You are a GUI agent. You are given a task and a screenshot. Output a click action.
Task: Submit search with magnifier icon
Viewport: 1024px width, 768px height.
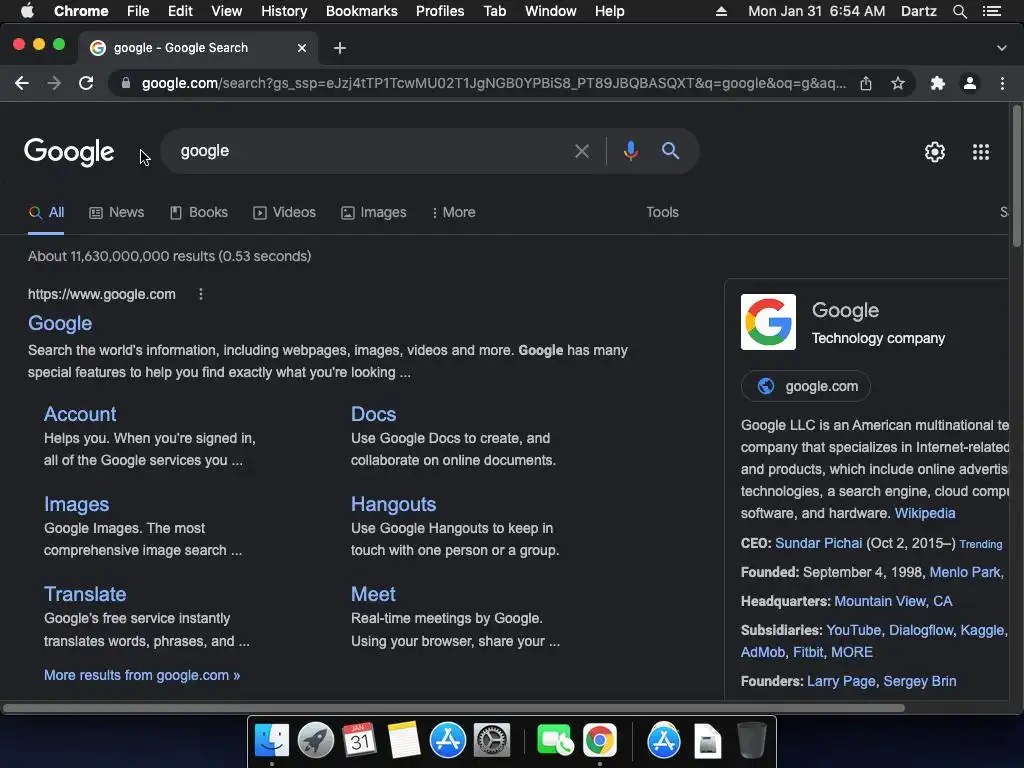pyautogui.click(x=670, y=151)
